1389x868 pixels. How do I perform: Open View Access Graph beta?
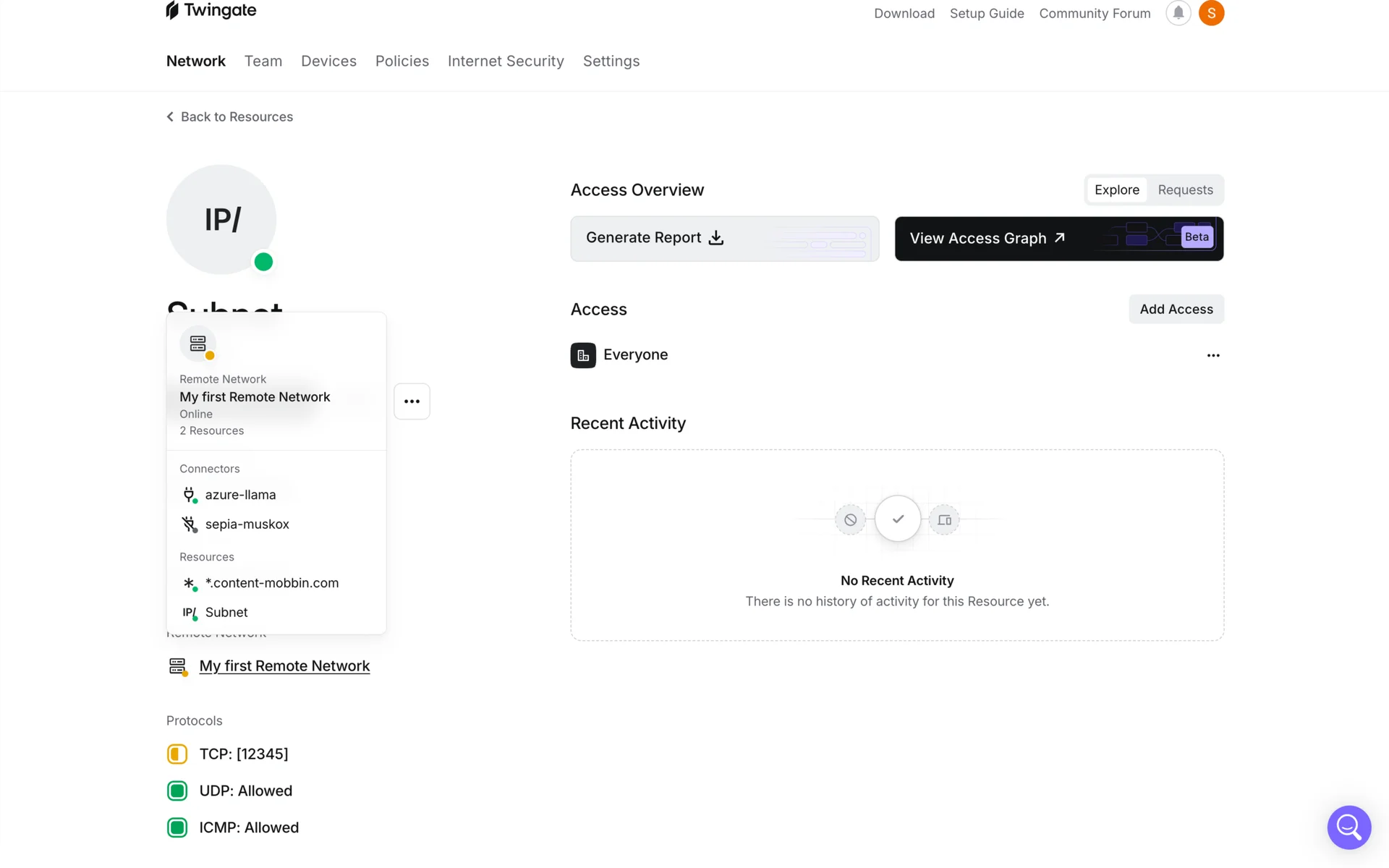click(x=1058, y=239)
